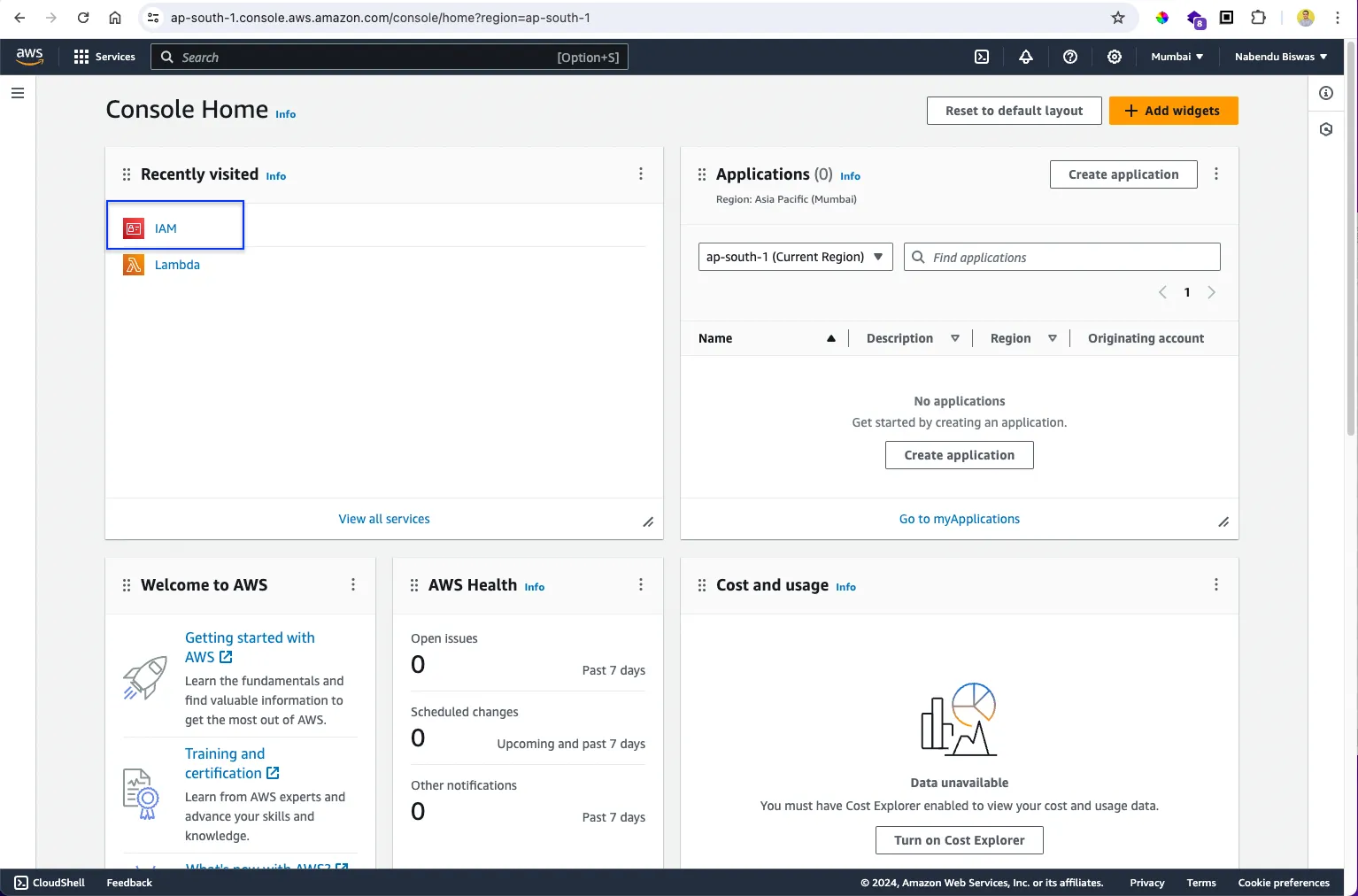
Task: Click resize handle of Applications widget
Action: click(x=1223, y=522)
